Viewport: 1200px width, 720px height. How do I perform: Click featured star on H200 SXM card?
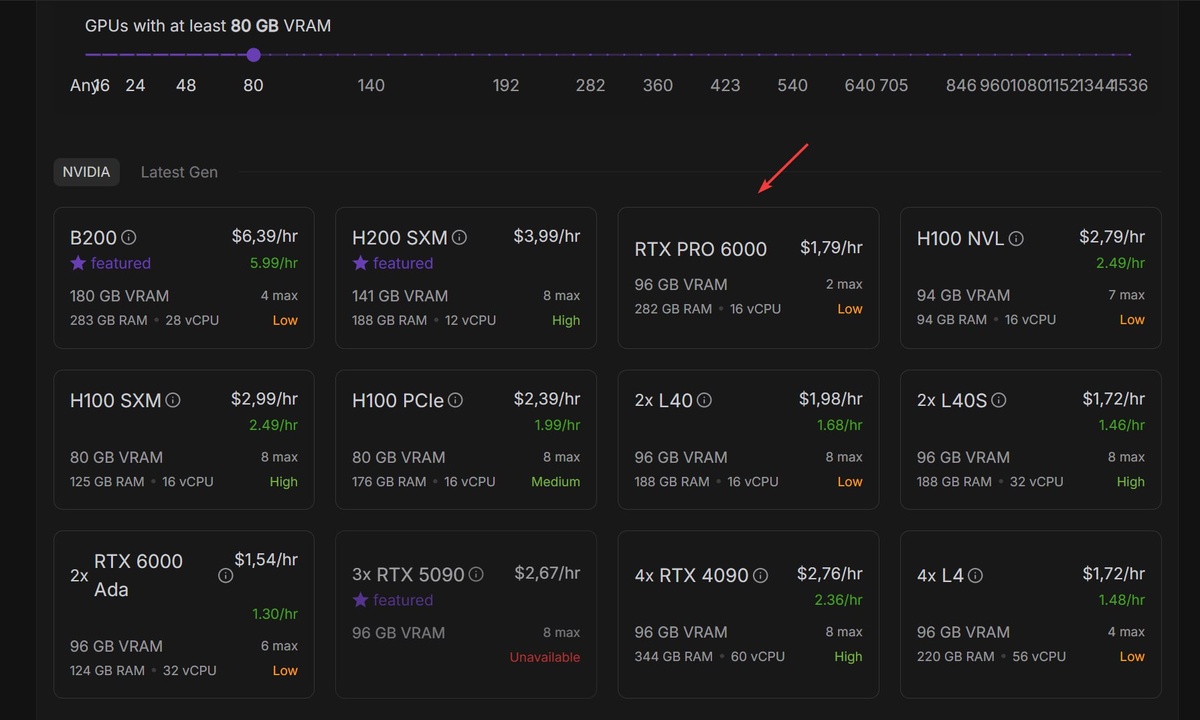click(x=360, y=263)
